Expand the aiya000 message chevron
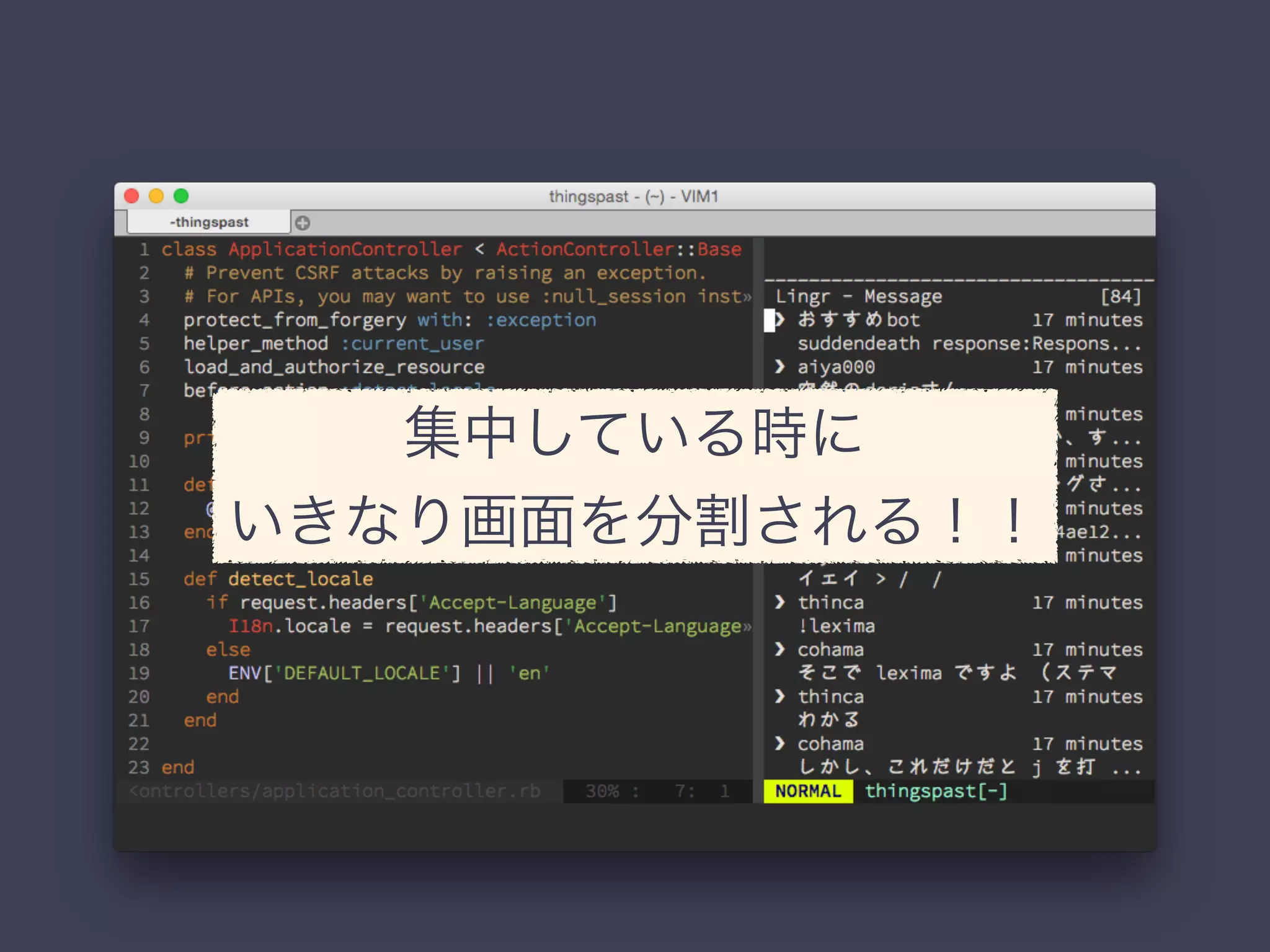The image size is (1270, 952). pos(781,367)
